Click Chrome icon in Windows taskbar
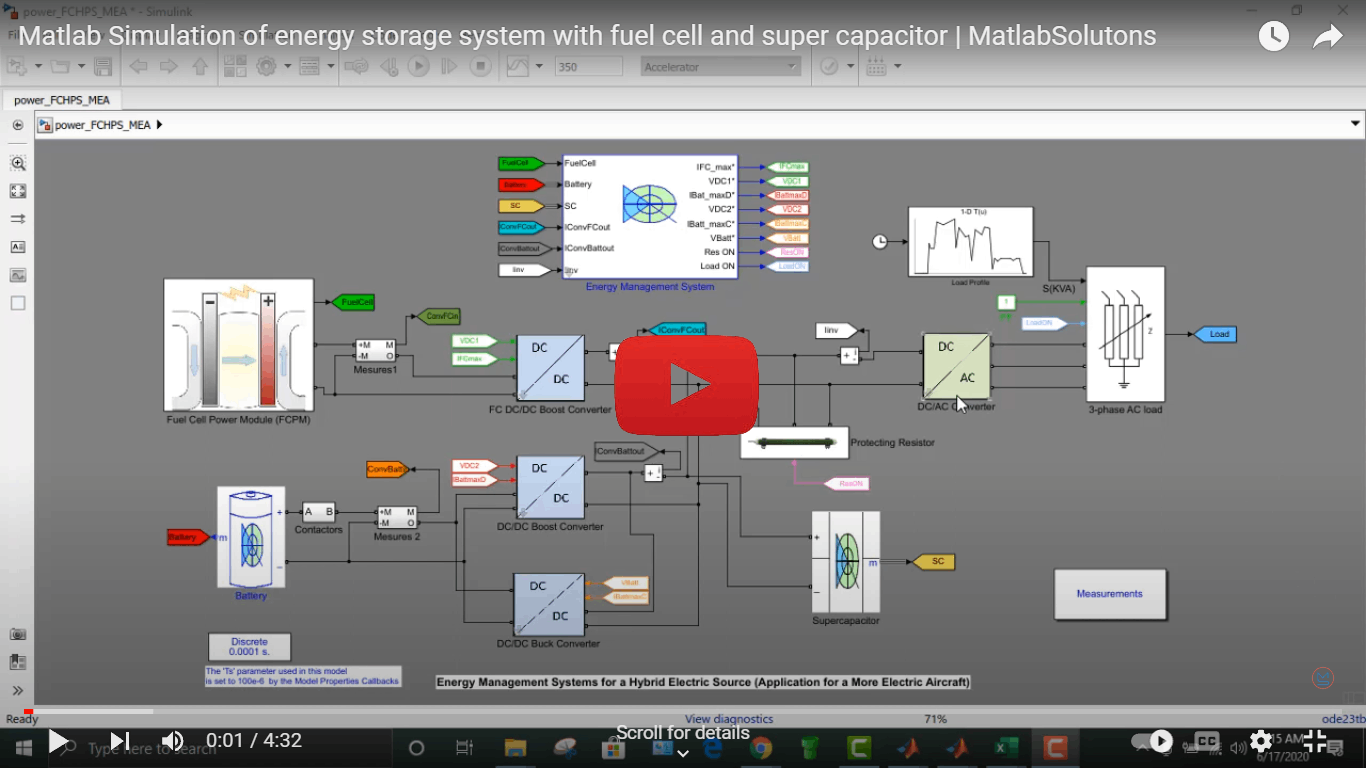The image size is (1366, 768). coord(760,747)
